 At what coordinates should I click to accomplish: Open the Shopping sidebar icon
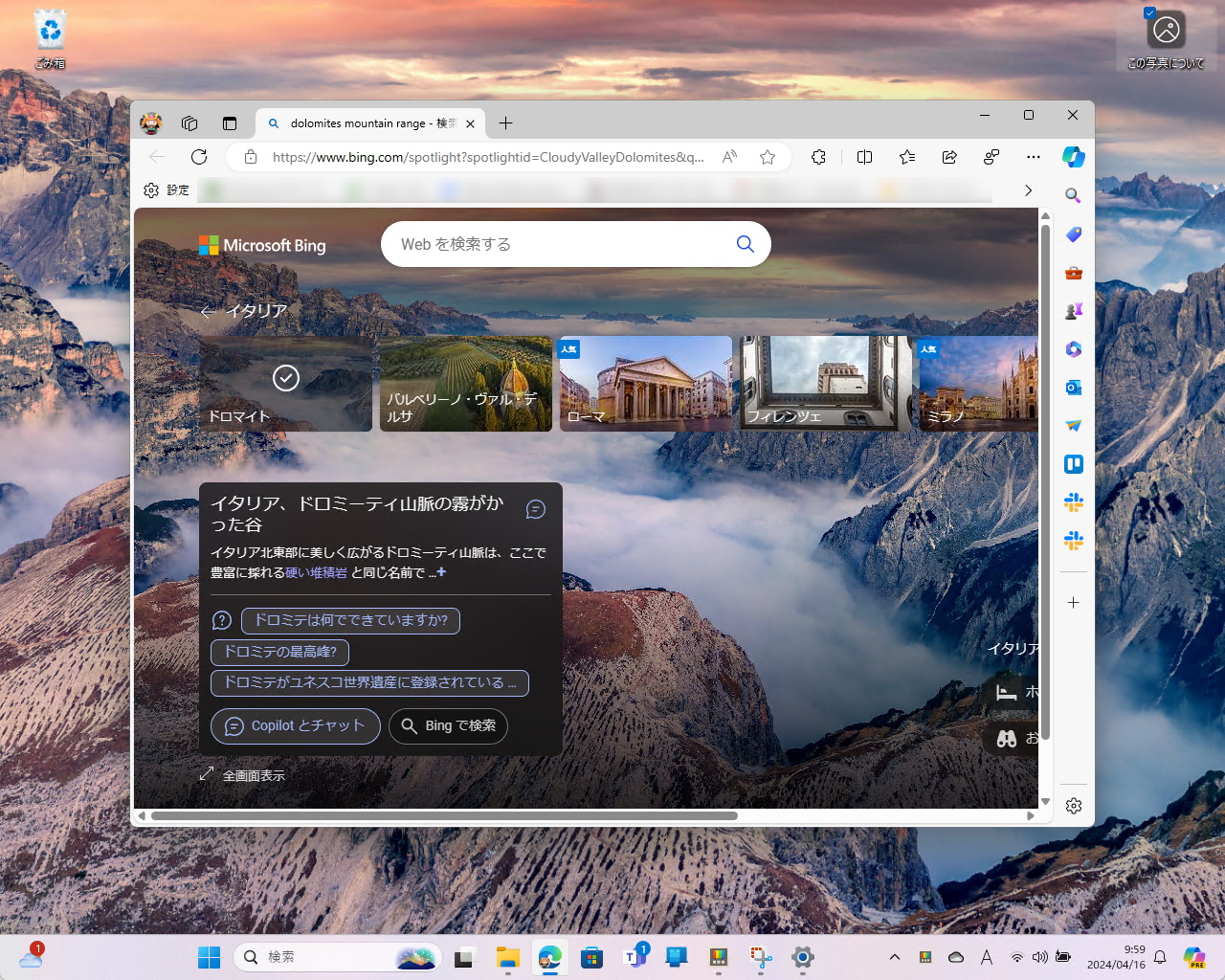tap(1073, 234)
